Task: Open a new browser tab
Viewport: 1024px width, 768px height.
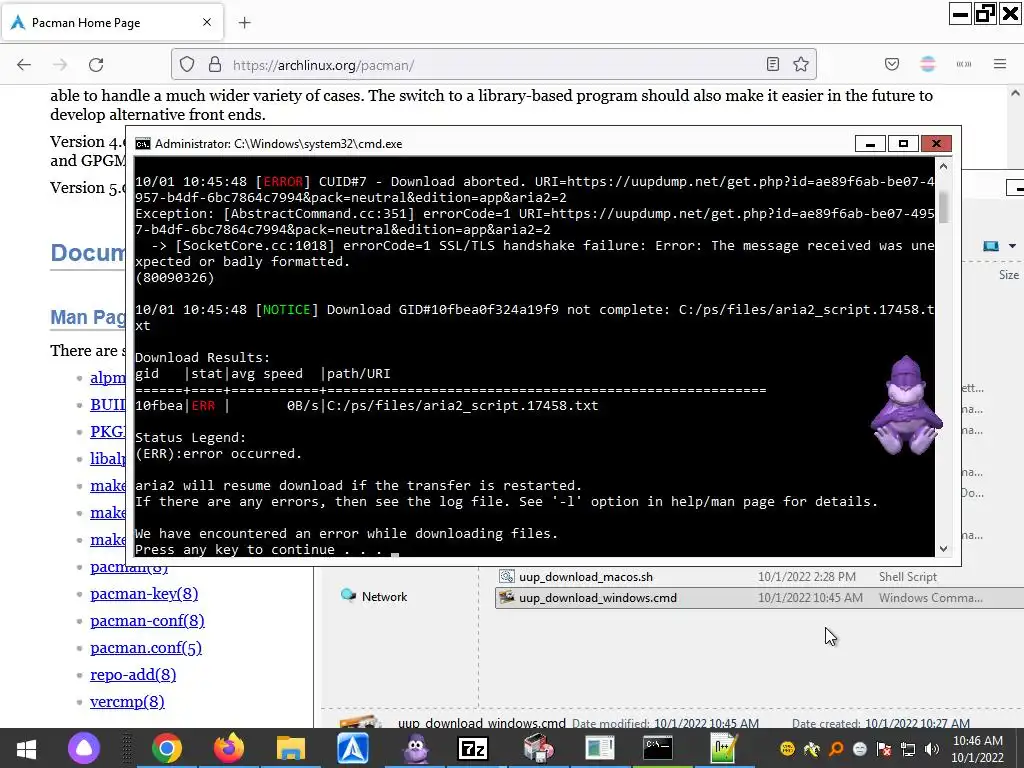Action: (244, 23)
